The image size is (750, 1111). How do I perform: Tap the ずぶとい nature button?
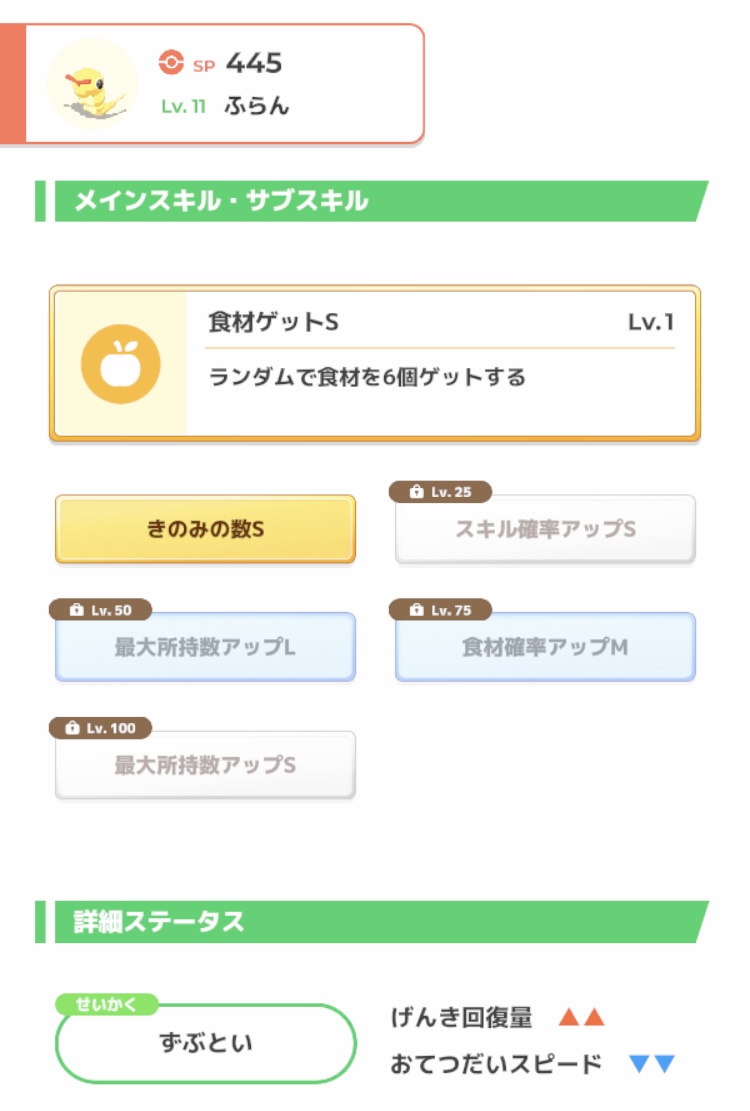pos(205,1044)
